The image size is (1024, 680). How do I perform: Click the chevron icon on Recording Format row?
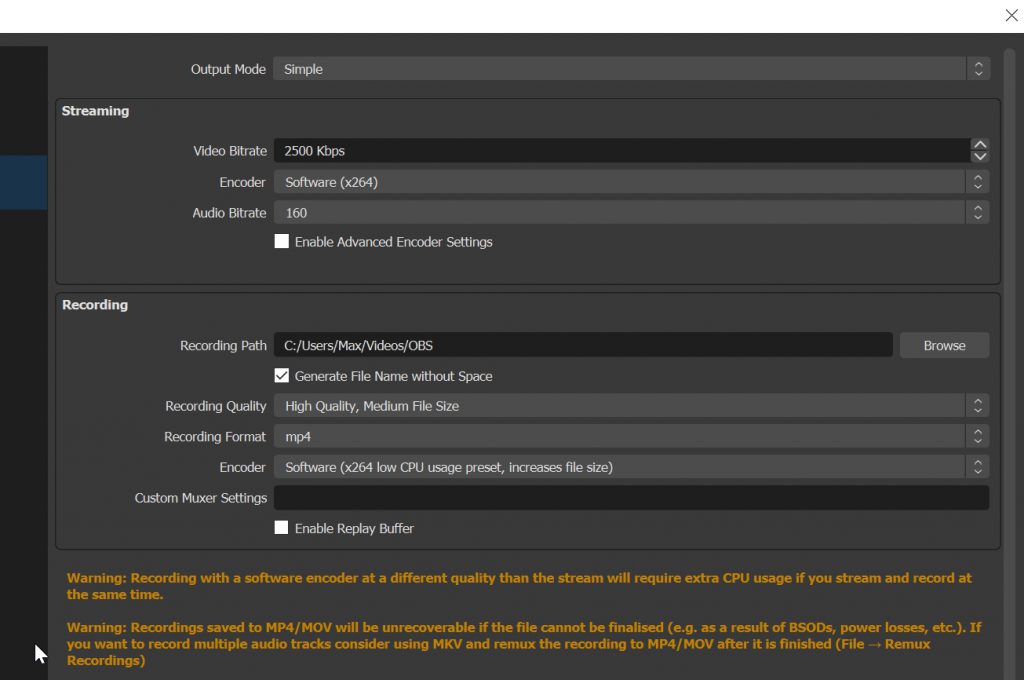pyautogui.click(x=979, y=437)
